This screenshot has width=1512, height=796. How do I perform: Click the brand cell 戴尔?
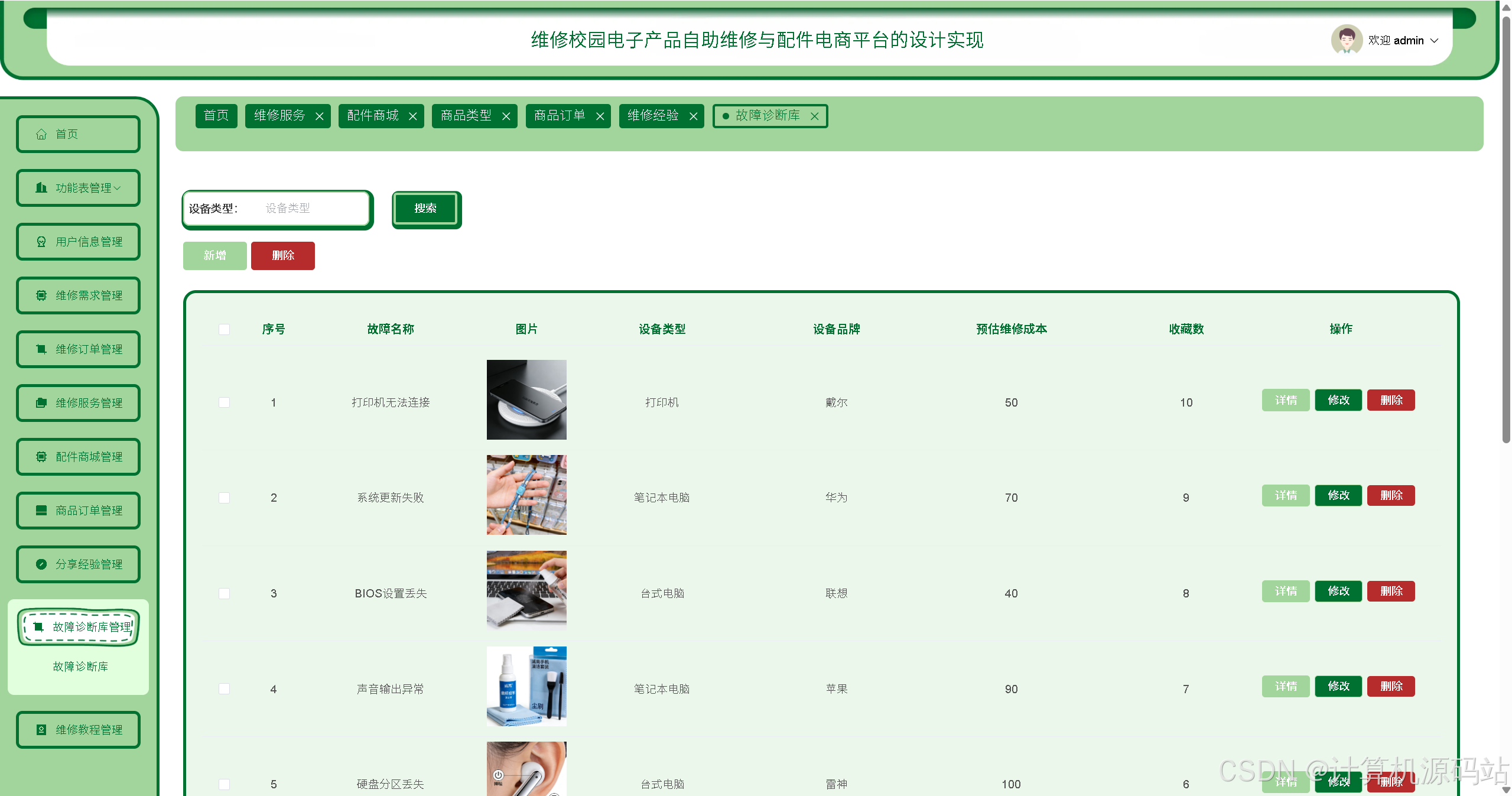click(837, 403)
